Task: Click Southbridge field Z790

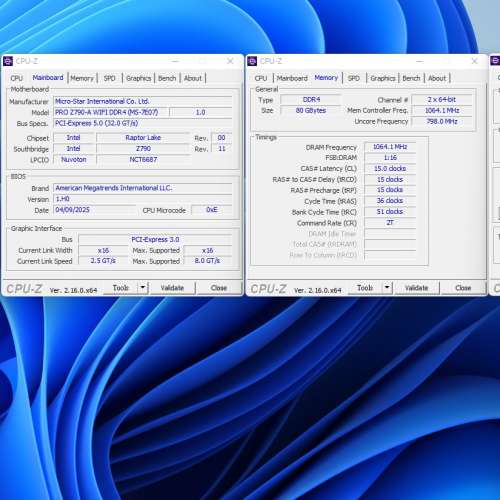Action: (x=143, y=149)
